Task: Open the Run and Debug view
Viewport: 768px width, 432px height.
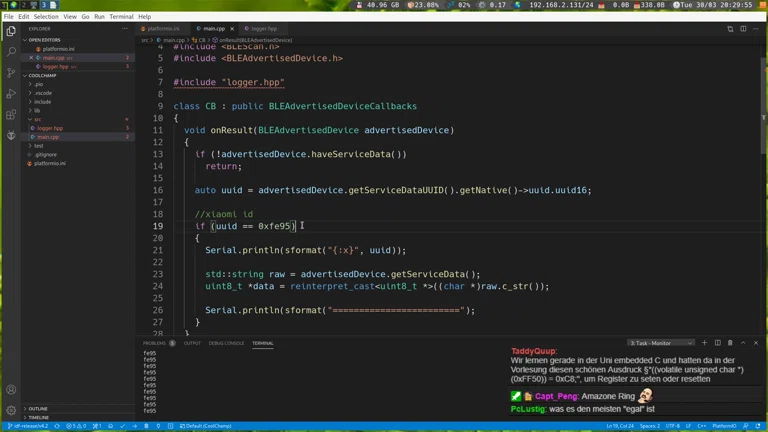Action: 11,94
